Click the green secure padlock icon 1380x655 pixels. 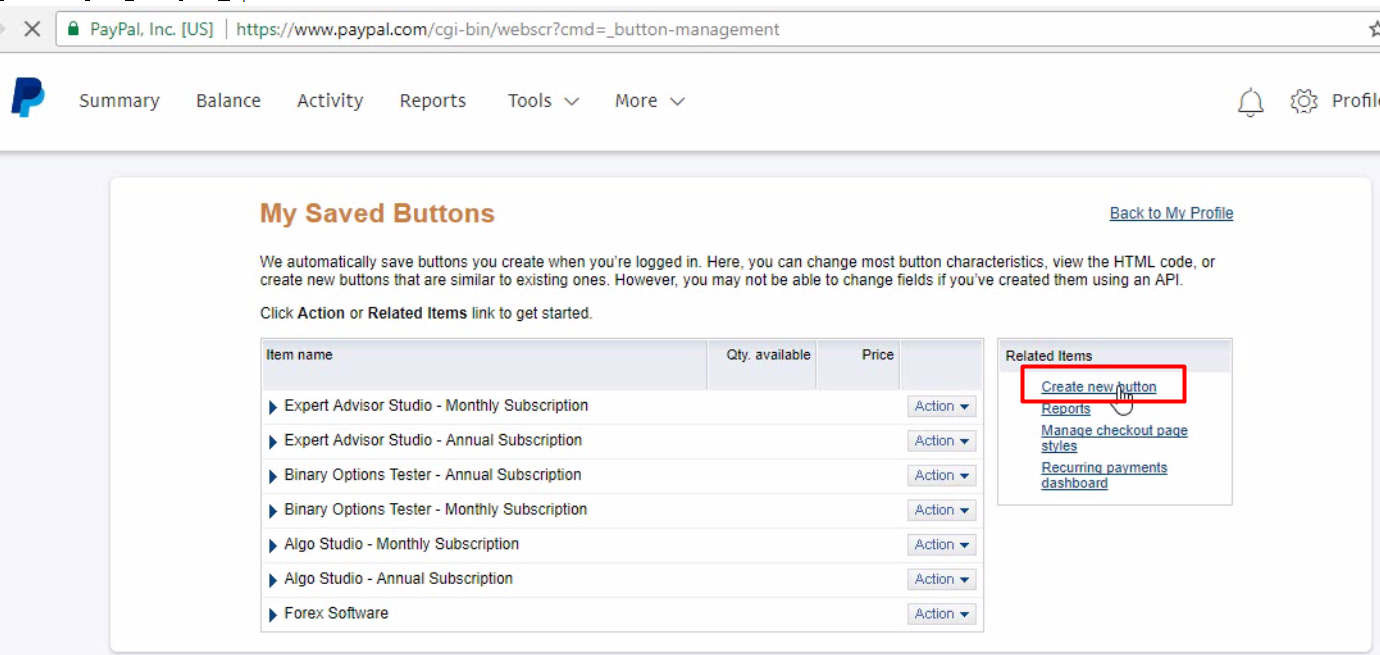tap(73, 29)
